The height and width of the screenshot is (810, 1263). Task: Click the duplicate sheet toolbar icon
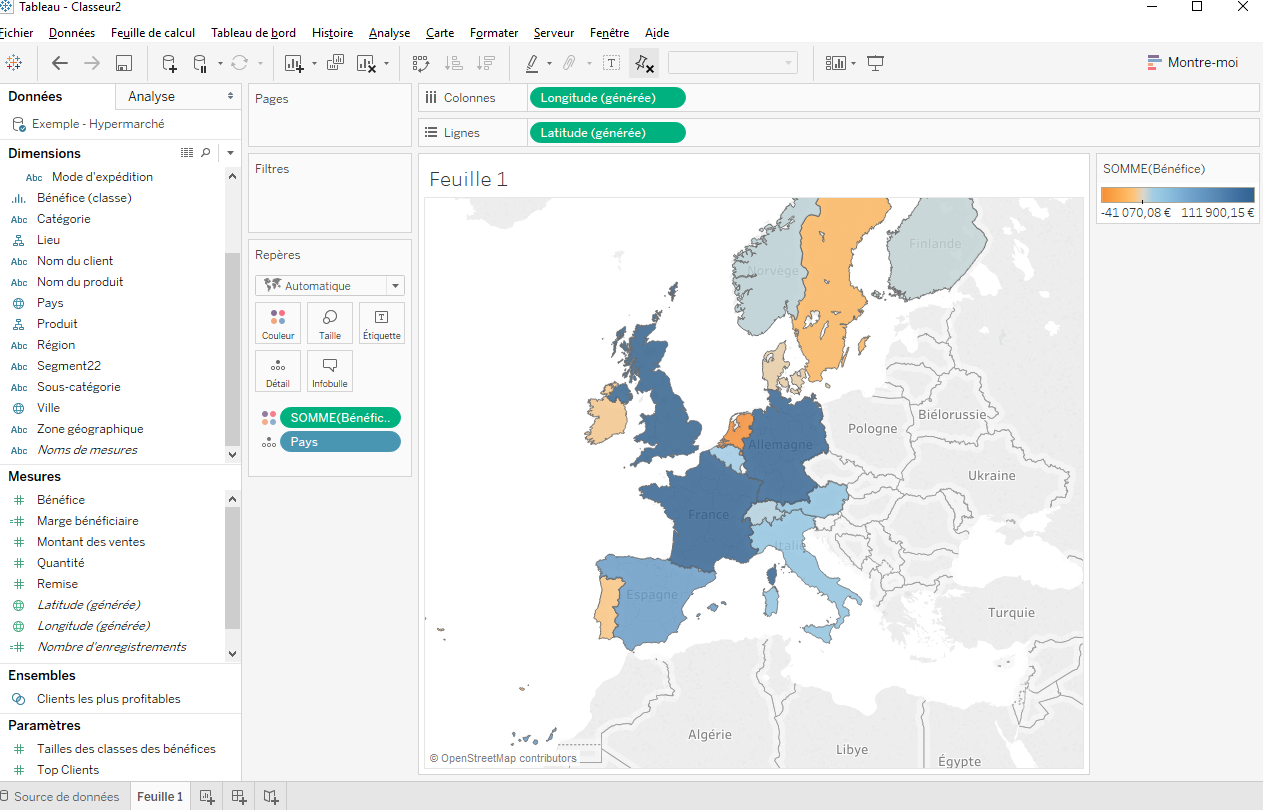pyautogui.click(x=335, y=63)
